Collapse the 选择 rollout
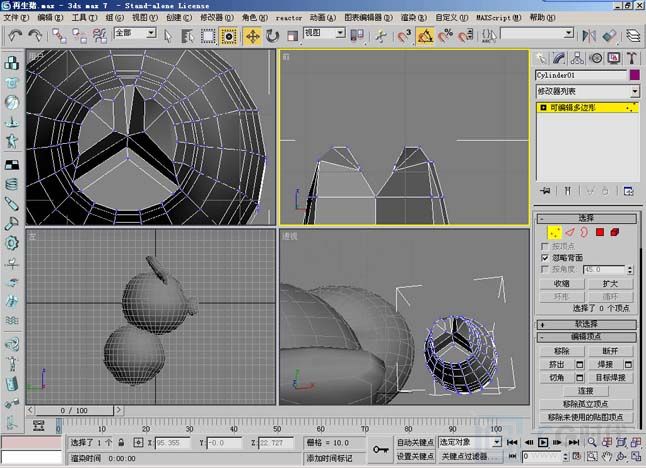Screen dimensions: 646x468 click(x=586, y=218)
